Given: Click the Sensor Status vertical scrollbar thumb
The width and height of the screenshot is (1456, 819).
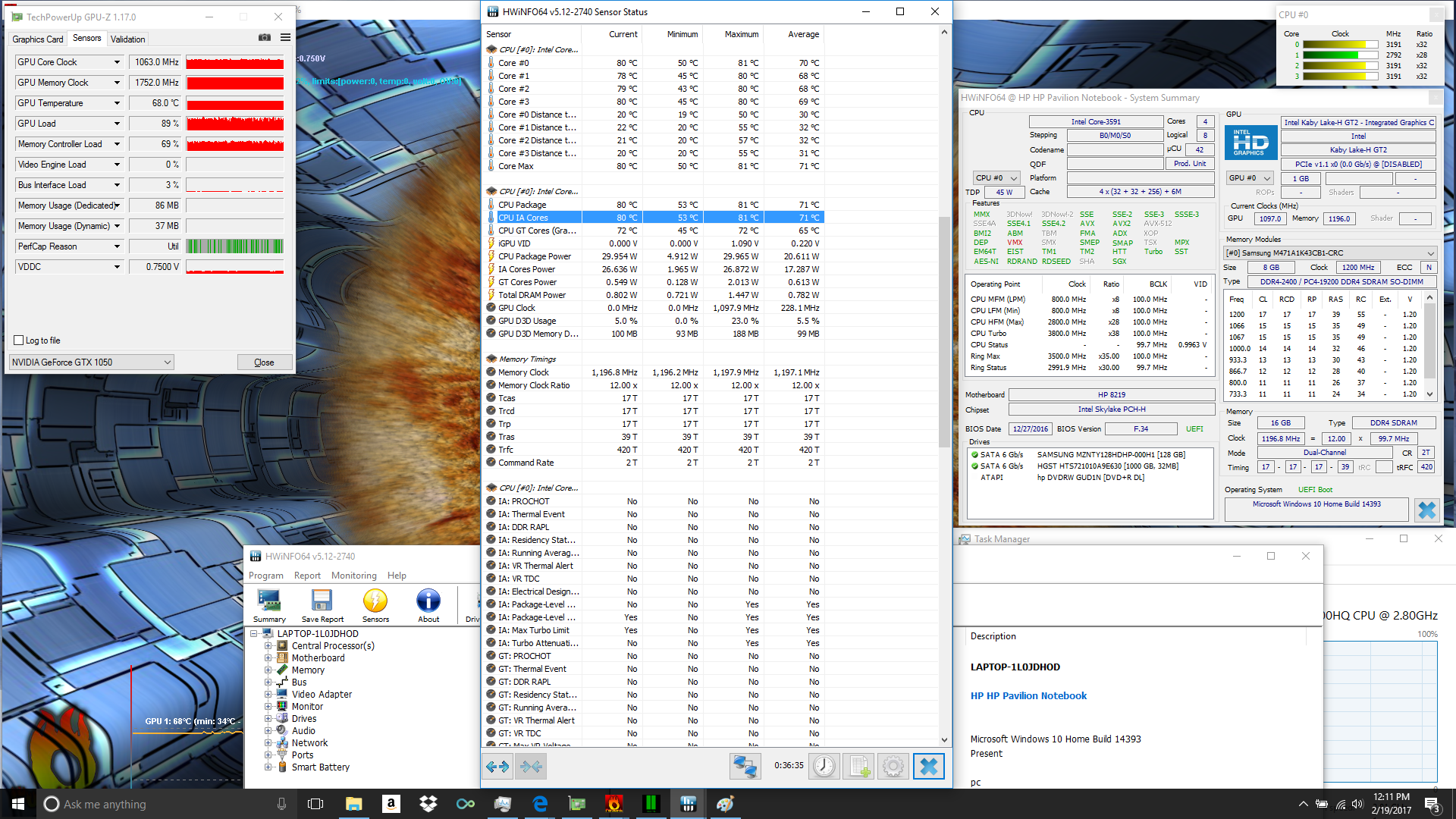Looking at the screenshot, I should click(944, 332).
